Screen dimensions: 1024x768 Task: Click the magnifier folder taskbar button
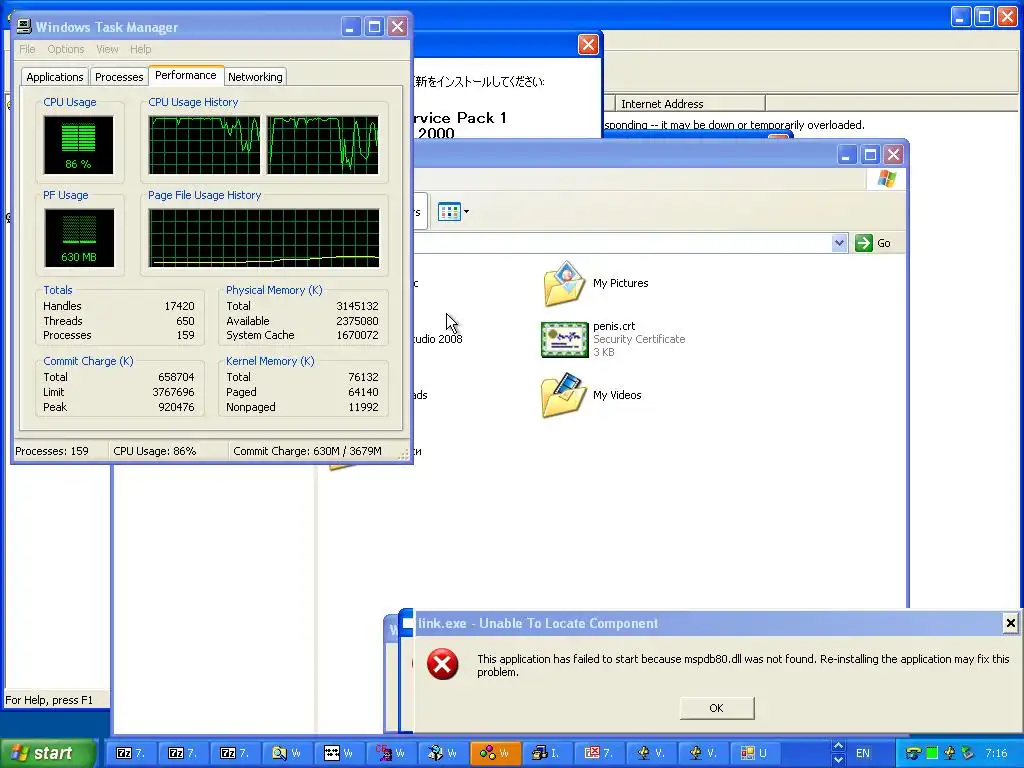click(x=287, y=753)
